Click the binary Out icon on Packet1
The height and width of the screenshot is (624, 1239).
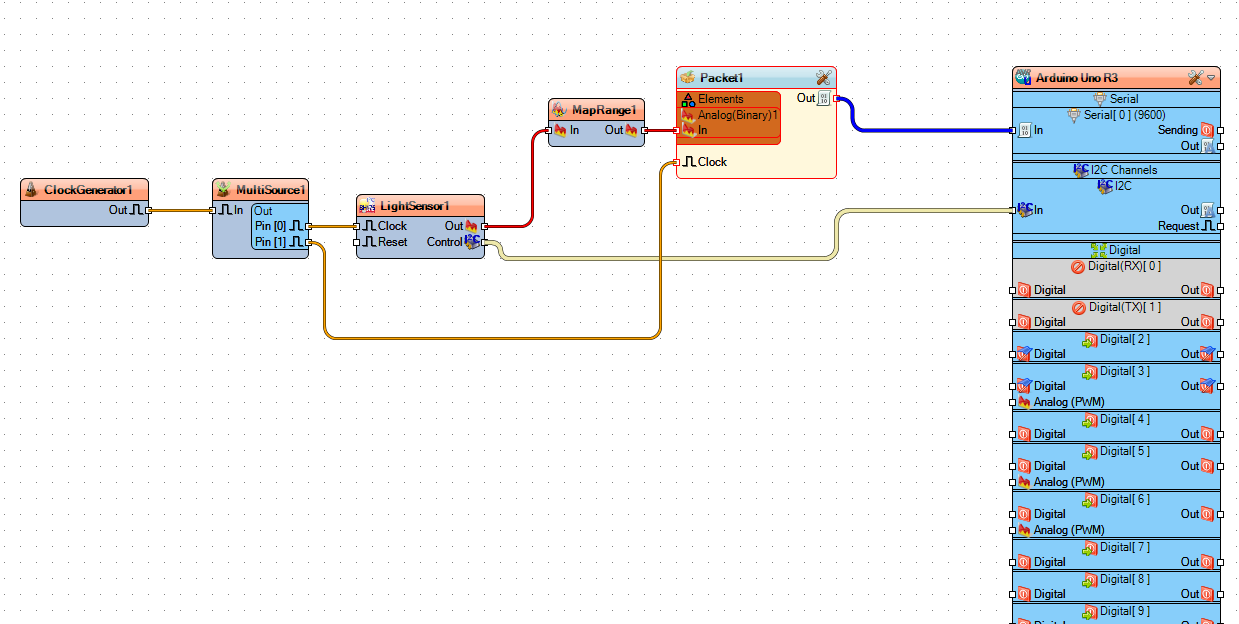[822, 98]
